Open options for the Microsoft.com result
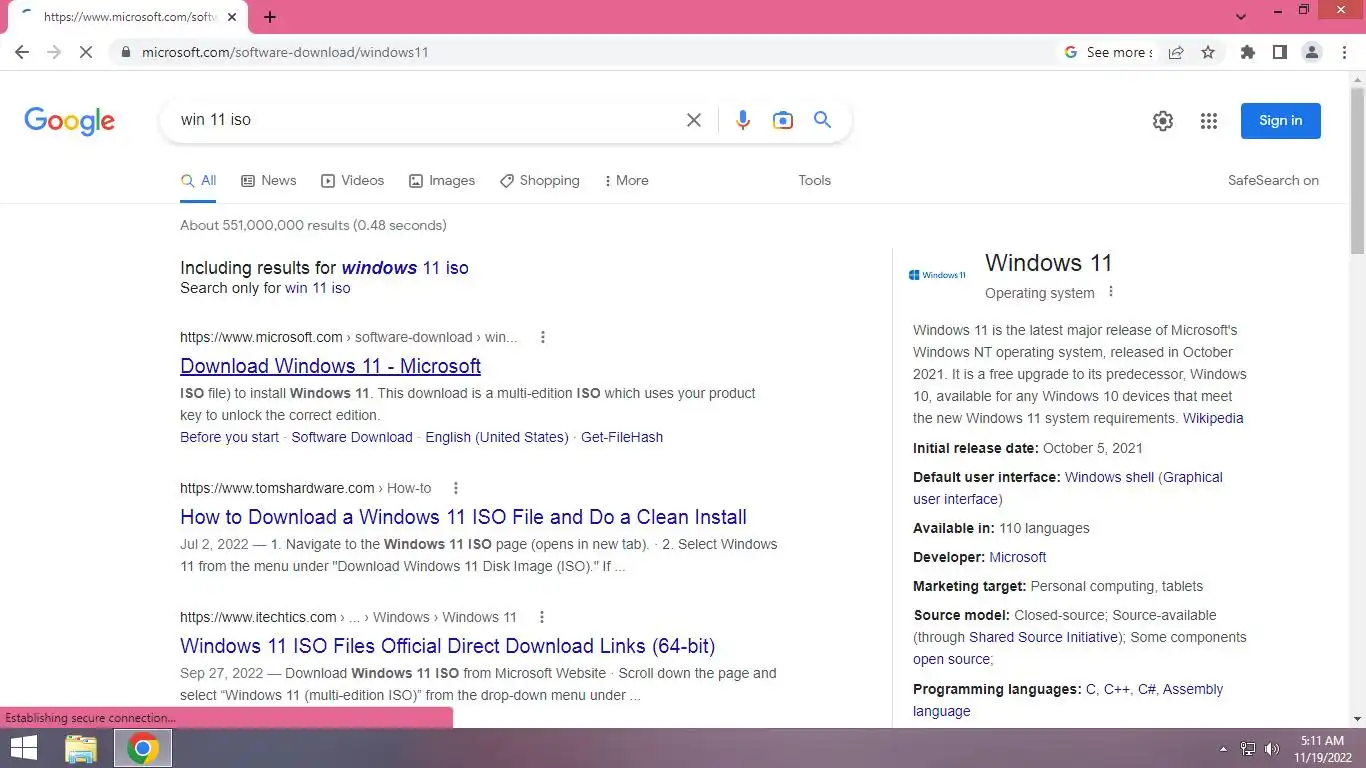 [x=543, y=337]
